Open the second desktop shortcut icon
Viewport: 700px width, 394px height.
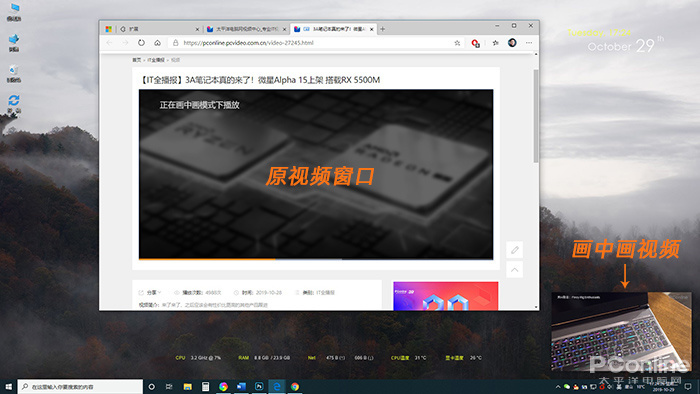click(x=14, y=43)
